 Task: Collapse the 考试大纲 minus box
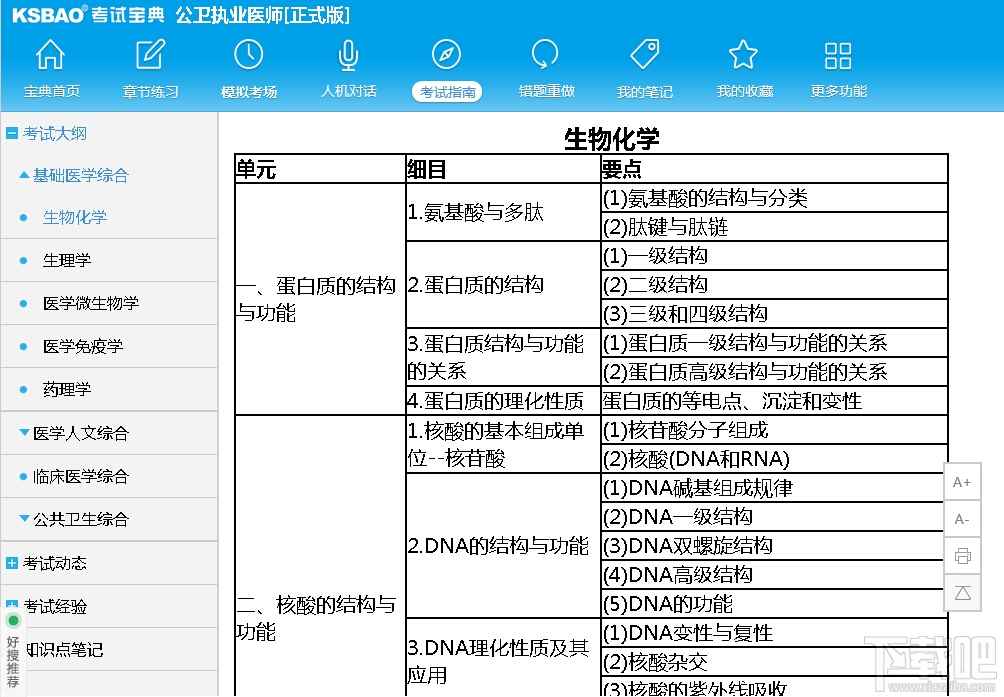(x=12, y=133)
